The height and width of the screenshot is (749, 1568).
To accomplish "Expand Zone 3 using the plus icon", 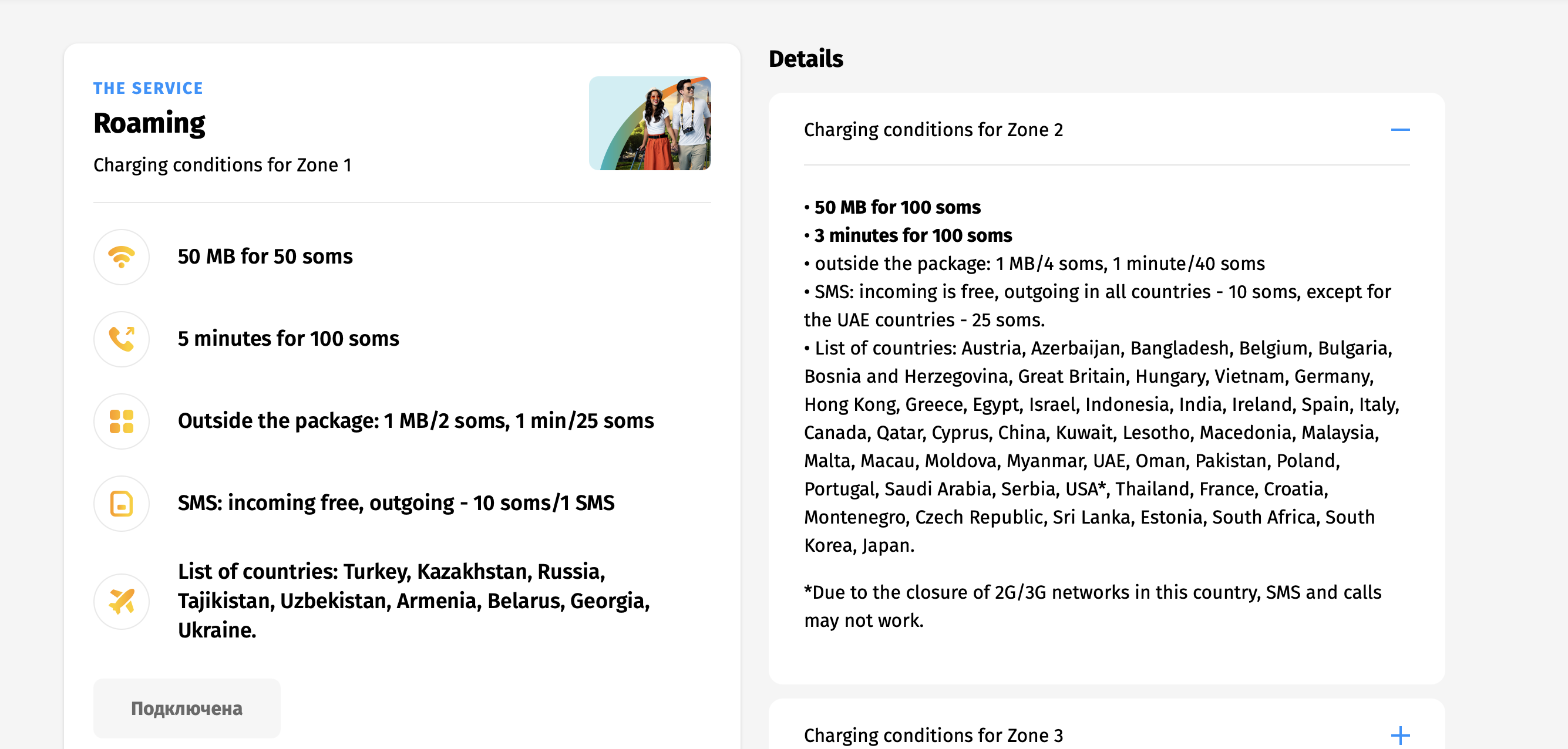I will pos(1399,735).
